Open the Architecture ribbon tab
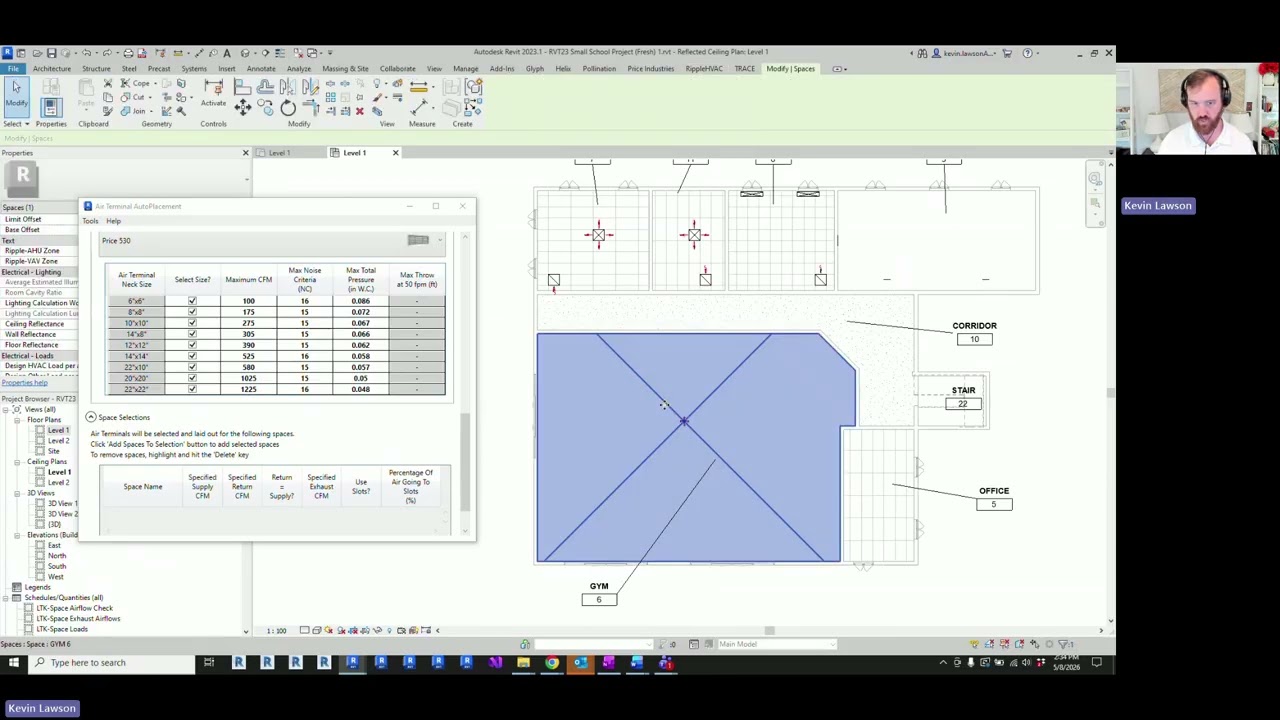This screenshot has width=1280, height=720. (x=52, y=69)
